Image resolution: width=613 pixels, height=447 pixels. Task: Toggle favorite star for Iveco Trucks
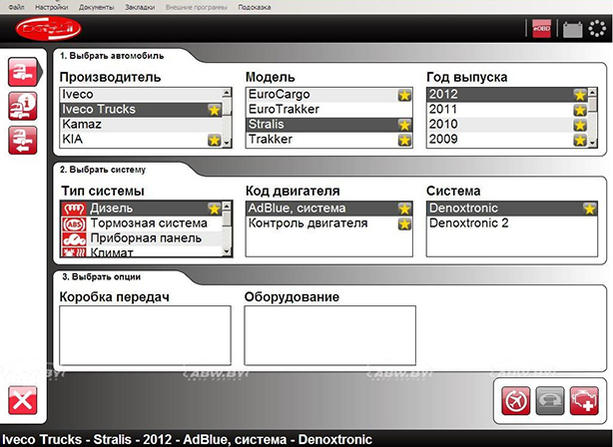coord(214,110)
